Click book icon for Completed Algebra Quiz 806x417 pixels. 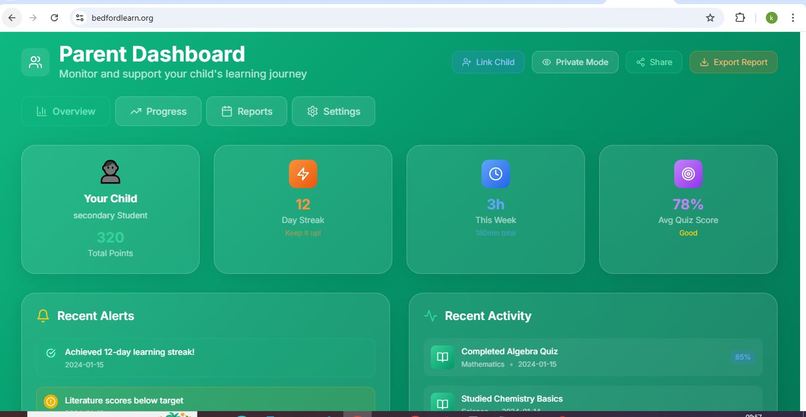point(442,357)
